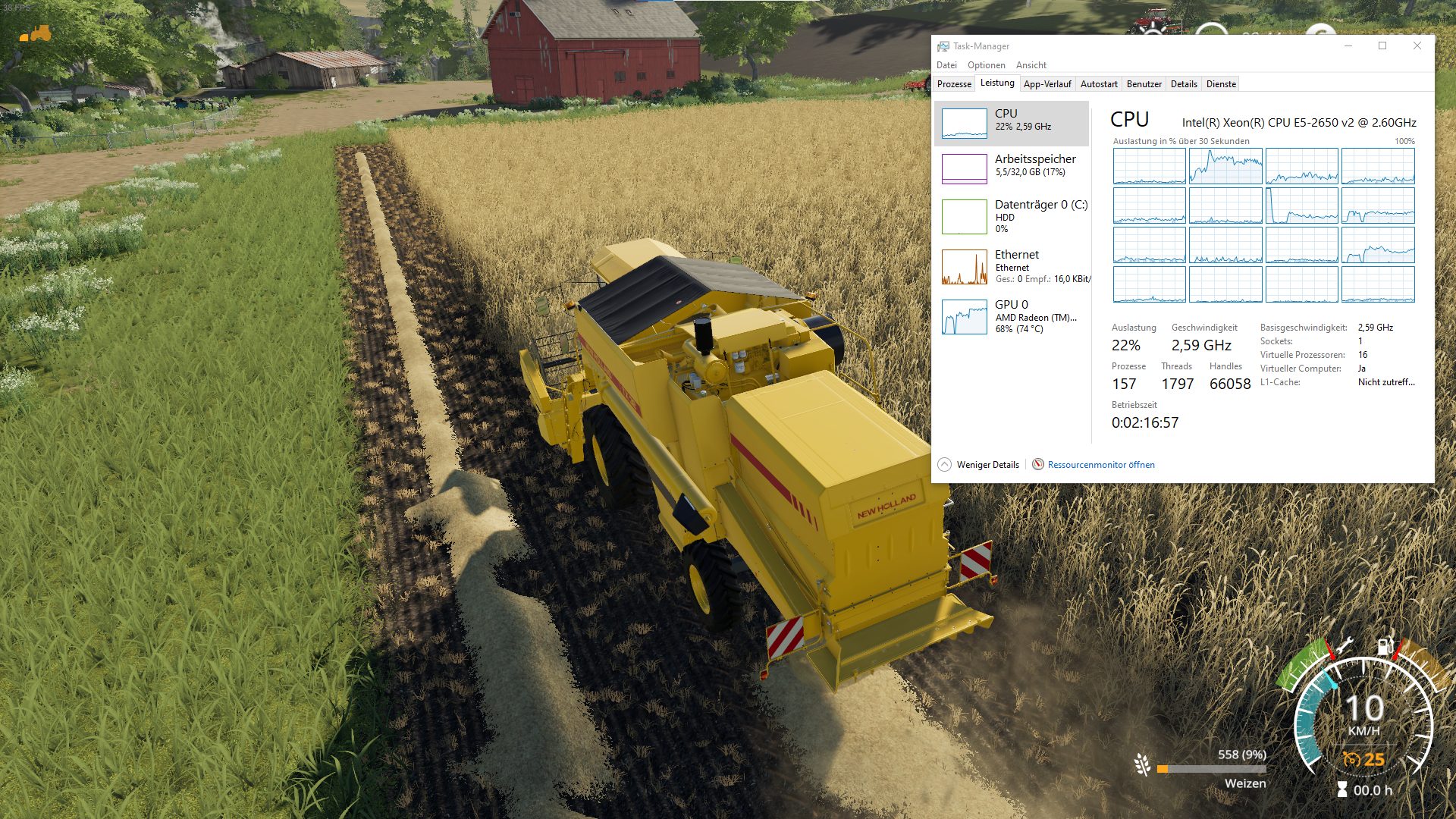Collapse view with Weniger Details chevron
This screenshot has width=1456, height=819.
point(944,465)
